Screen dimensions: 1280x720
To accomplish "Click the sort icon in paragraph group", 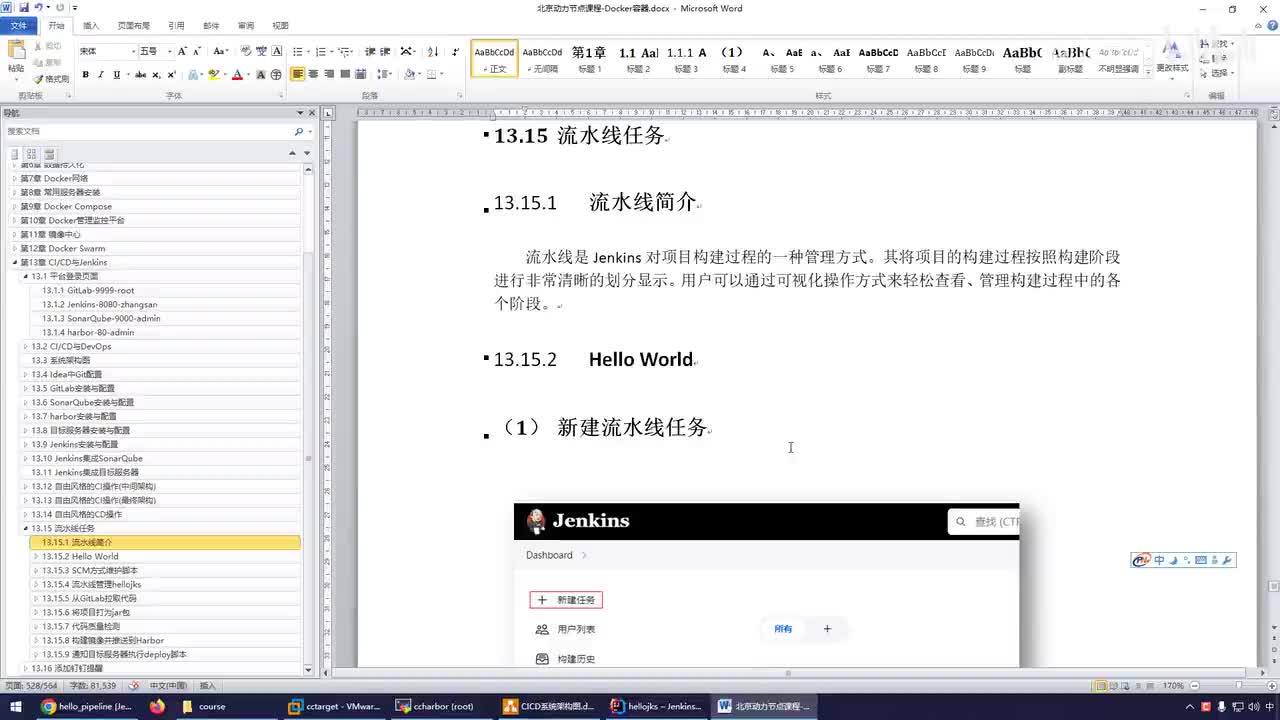I will point(433,51).
